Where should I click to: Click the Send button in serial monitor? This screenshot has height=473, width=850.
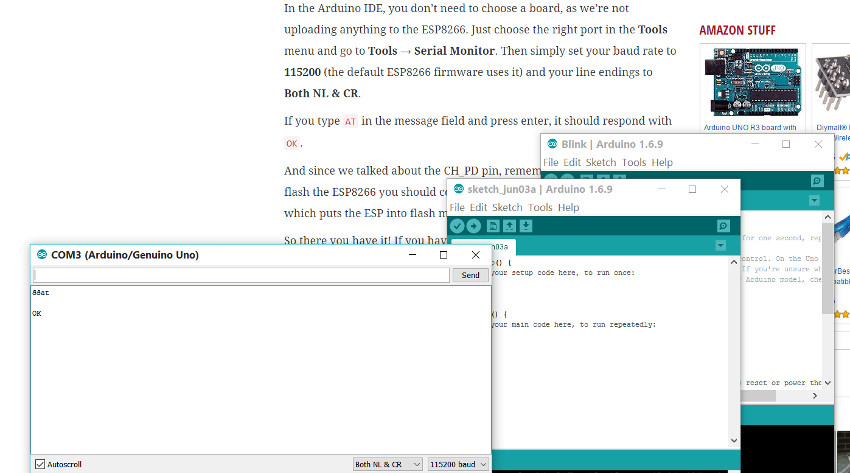[x=470, y=275]
